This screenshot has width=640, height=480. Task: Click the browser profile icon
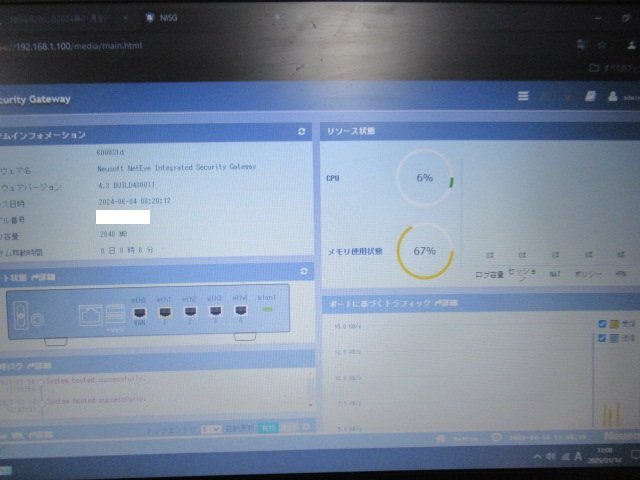tap(631, 45)
